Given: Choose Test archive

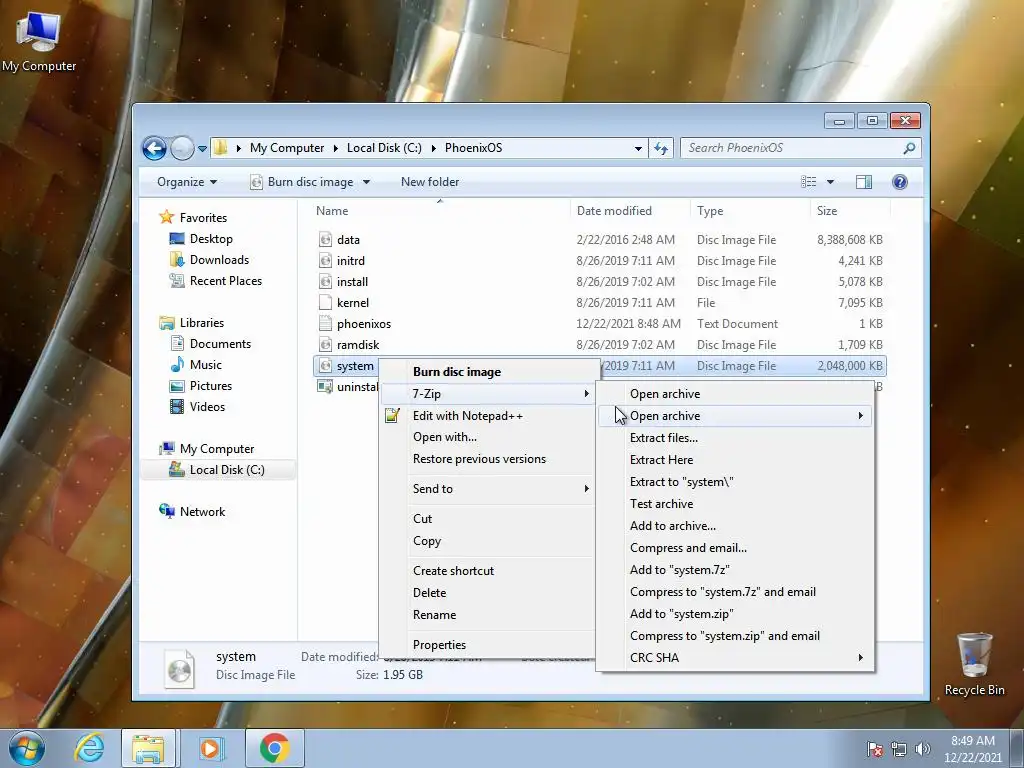Looking at the screenshot, I should 735,504.
